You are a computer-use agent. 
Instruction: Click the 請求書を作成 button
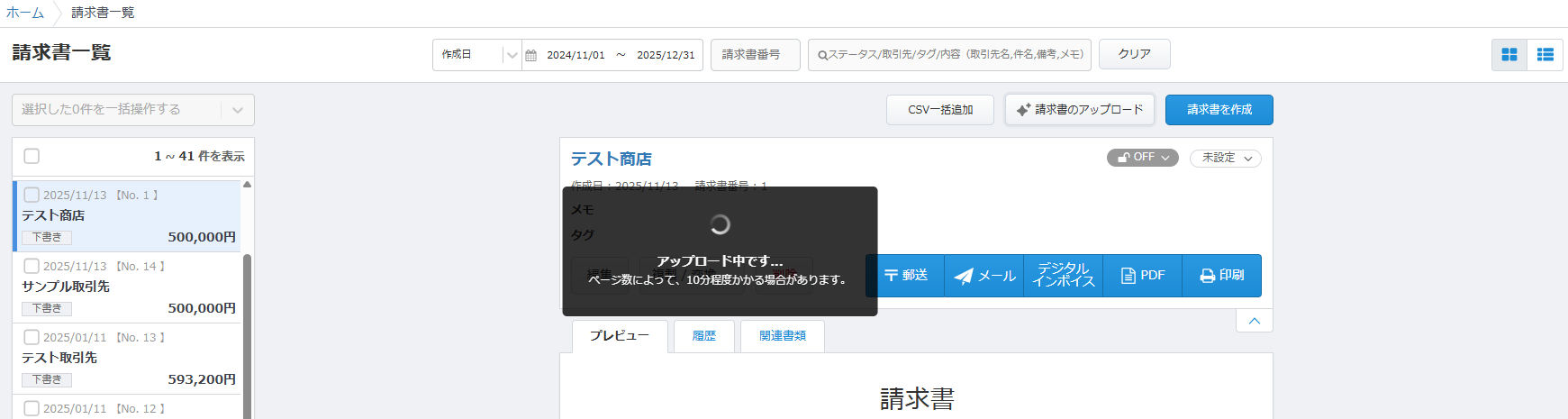(x=1219, y=110)
